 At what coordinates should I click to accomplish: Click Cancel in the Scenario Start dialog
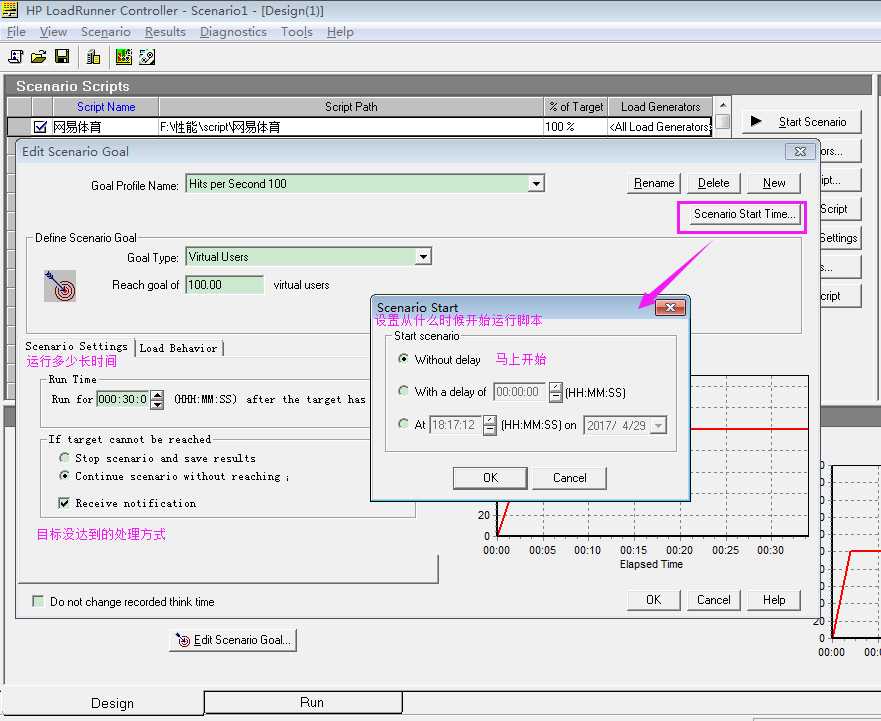(570, 478)
